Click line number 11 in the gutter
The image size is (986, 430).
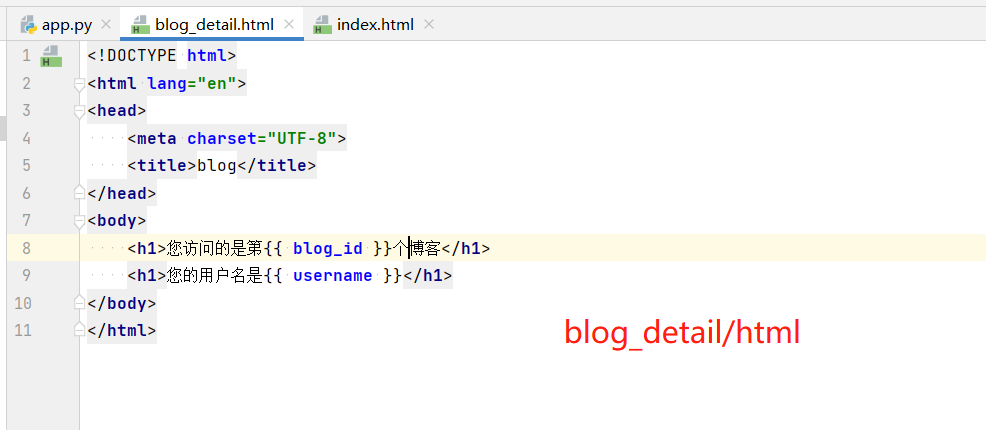click(23, 330)
